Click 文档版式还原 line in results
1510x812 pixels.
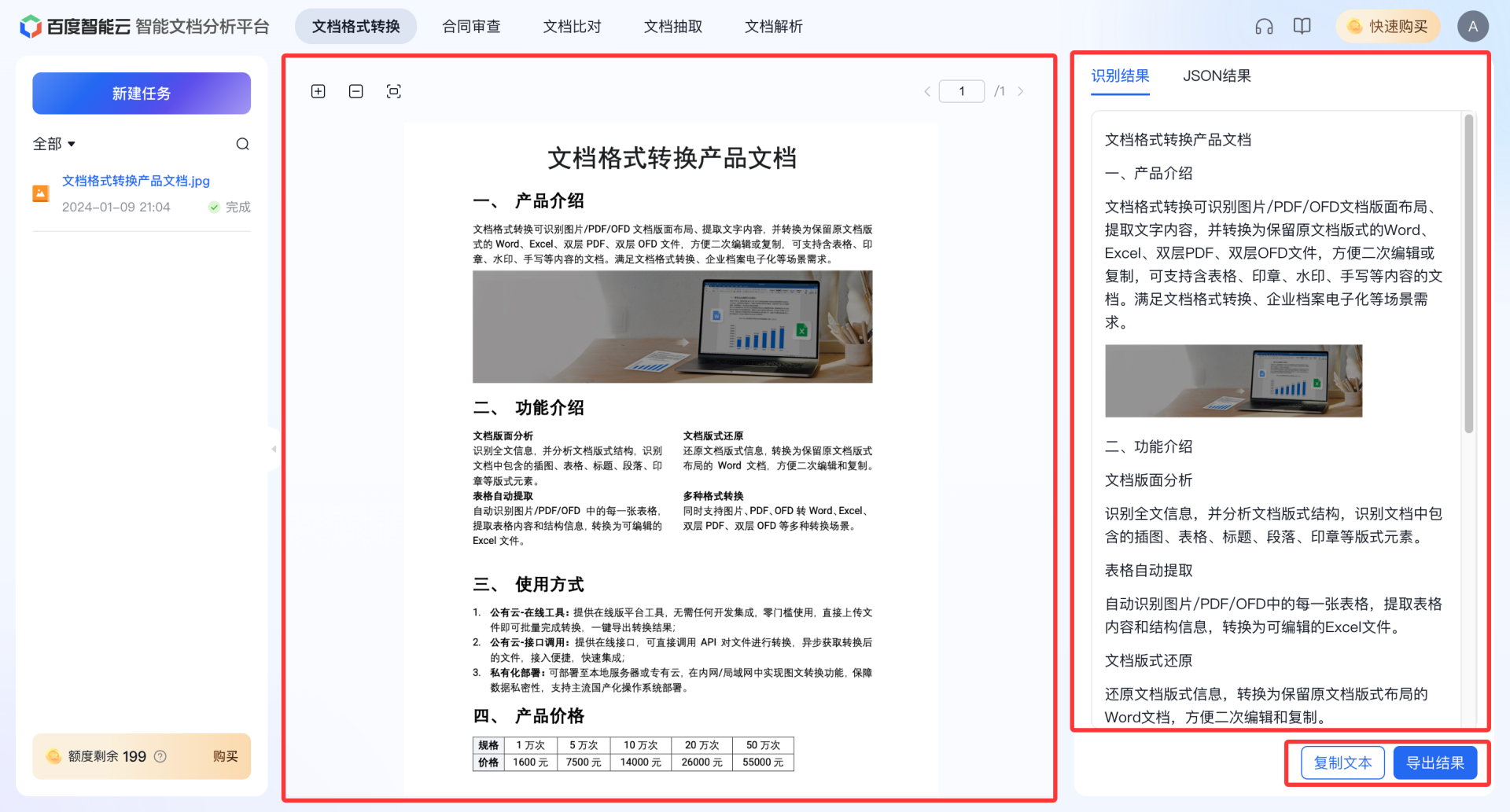coord(1148,661)
